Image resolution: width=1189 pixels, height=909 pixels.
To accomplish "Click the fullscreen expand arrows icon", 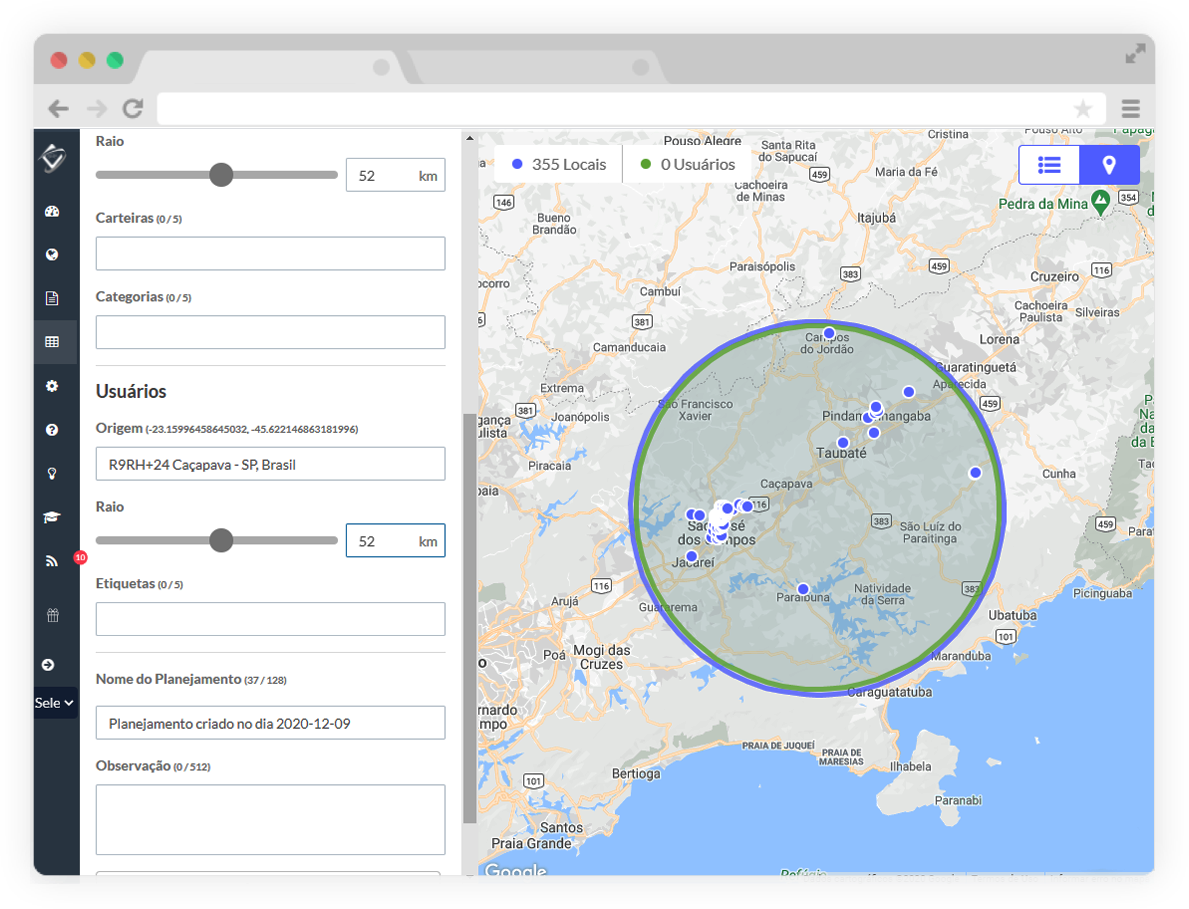I will pyautogui.click(x=1135, y=54).
